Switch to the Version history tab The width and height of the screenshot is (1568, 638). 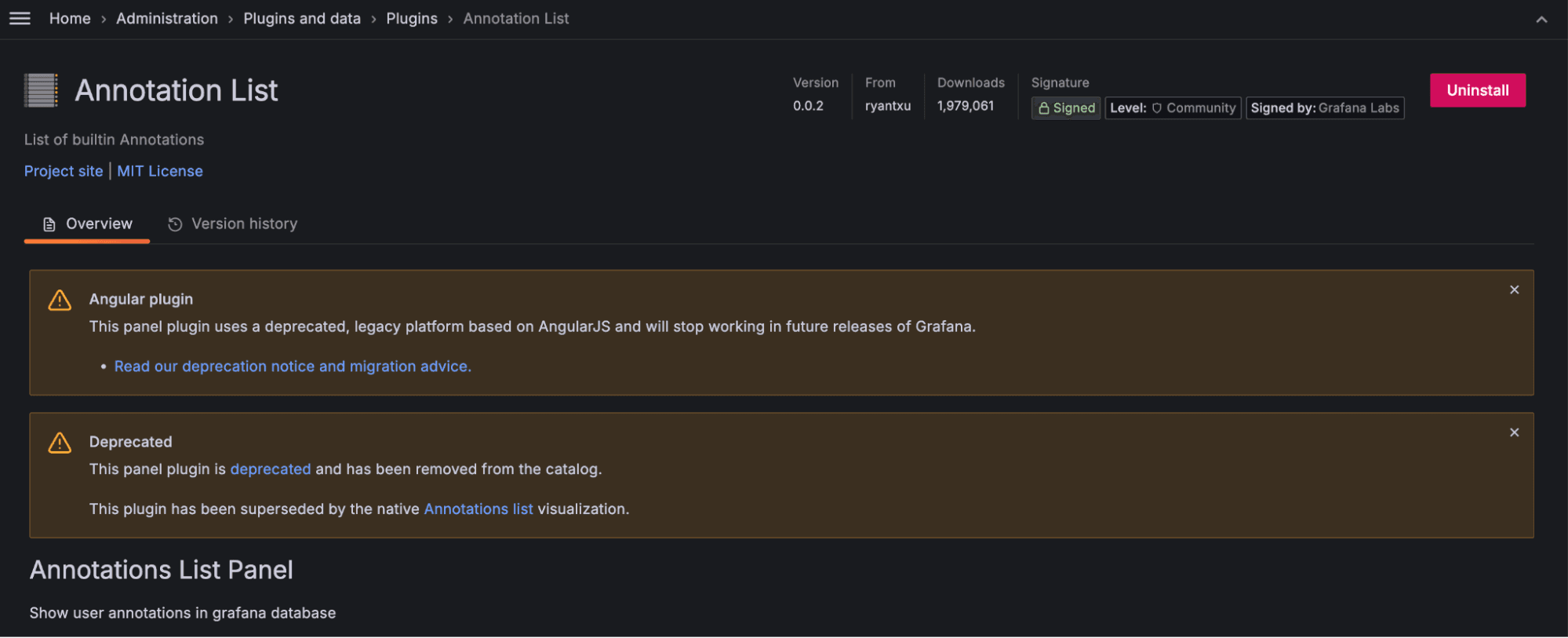pyautogui.click(x=232, y=224)
